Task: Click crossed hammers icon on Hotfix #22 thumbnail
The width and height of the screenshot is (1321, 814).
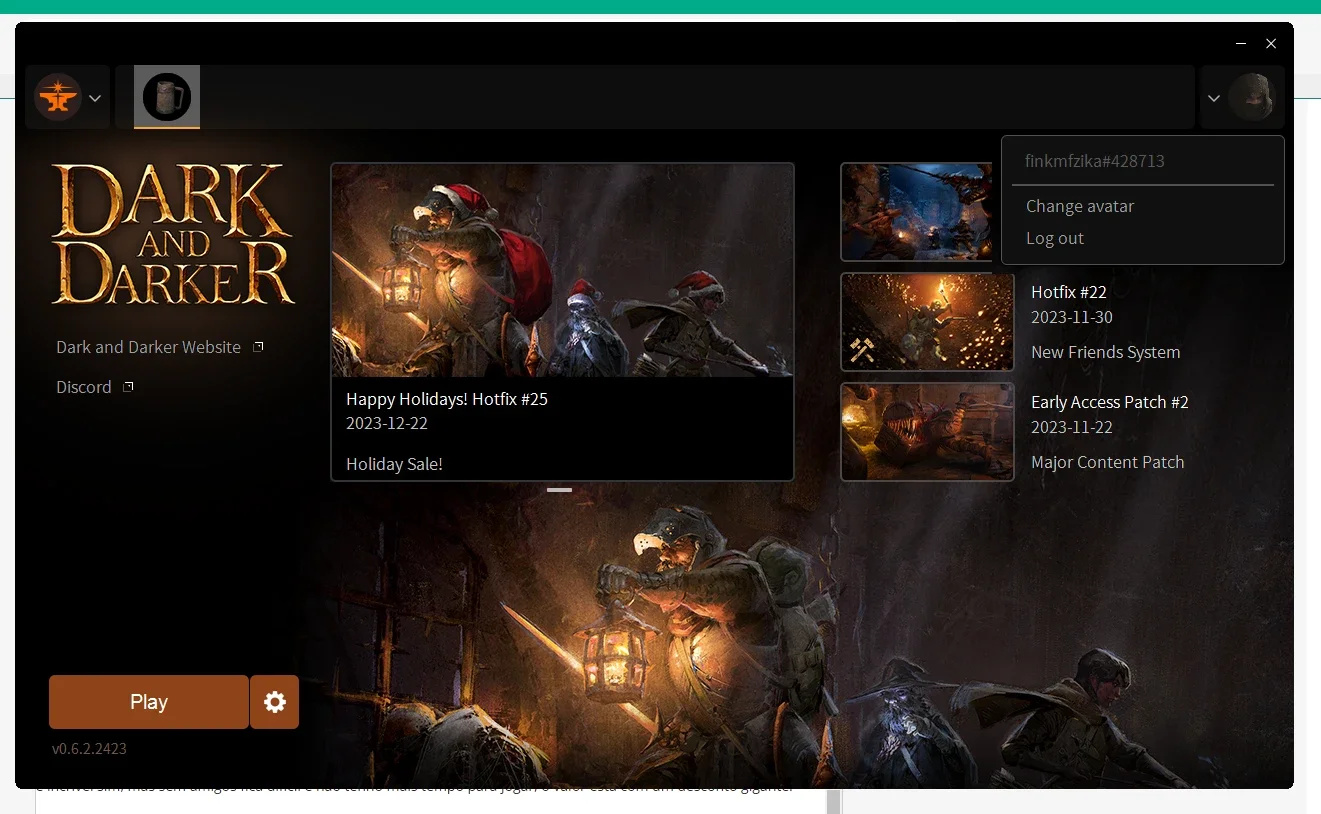Action: tap(862, 350)
